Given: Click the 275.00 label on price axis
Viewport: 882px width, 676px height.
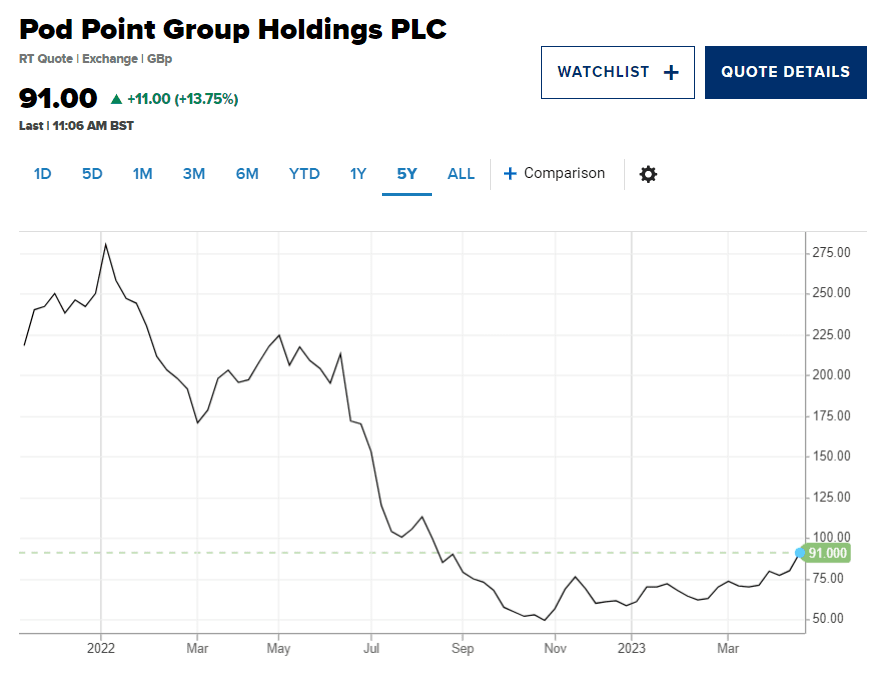Looking at the screenshot, I should pos(830,253).
